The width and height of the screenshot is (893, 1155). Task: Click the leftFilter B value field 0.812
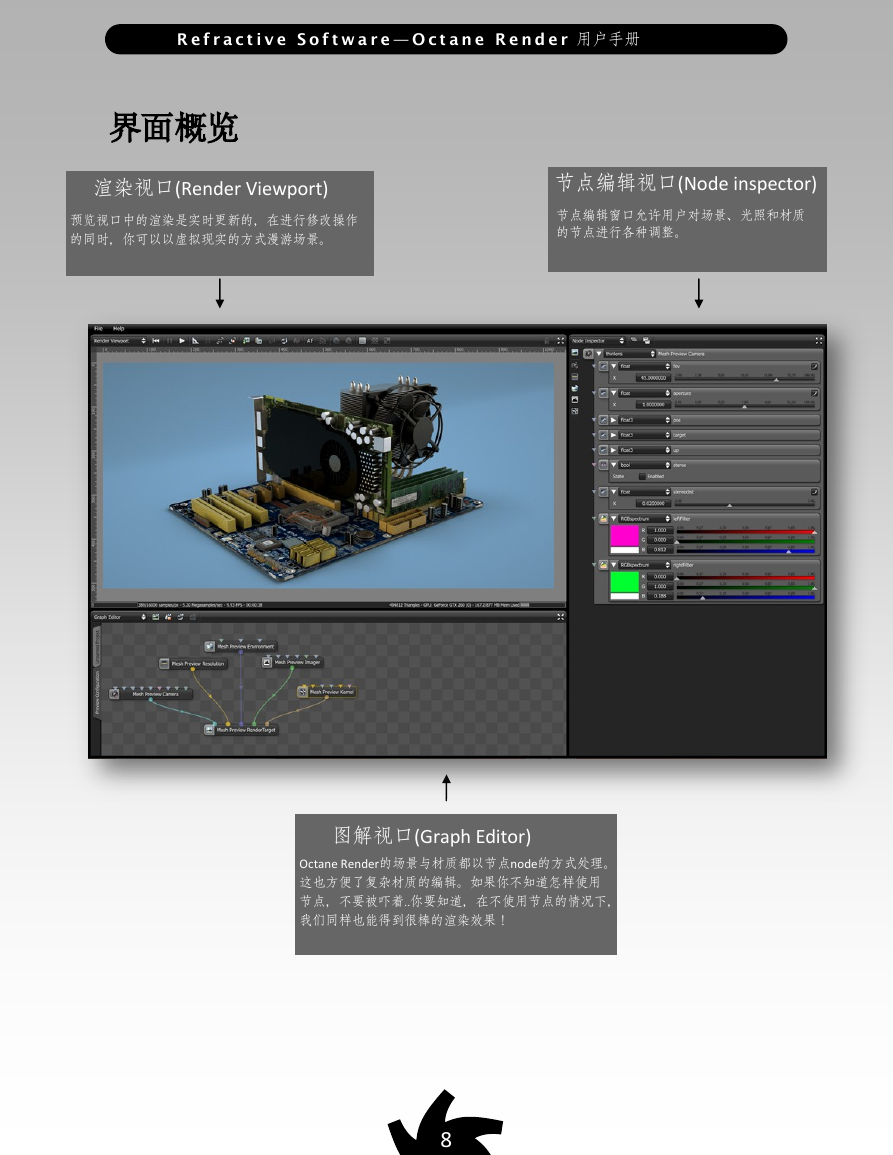tap(660, 550)
